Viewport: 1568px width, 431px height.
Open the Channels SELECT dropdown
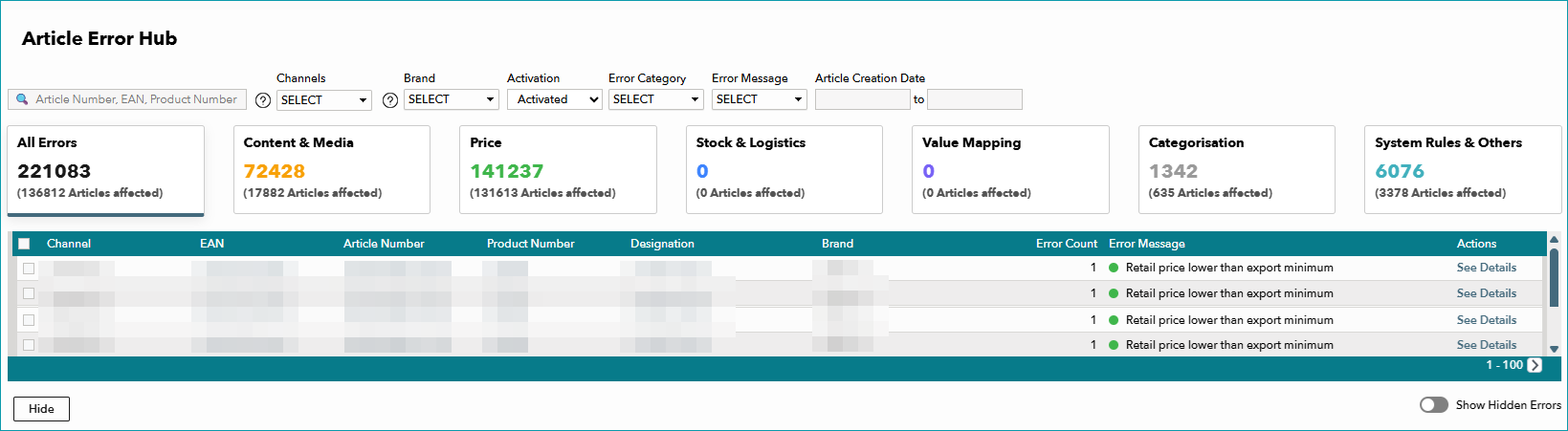click(324, 100)
